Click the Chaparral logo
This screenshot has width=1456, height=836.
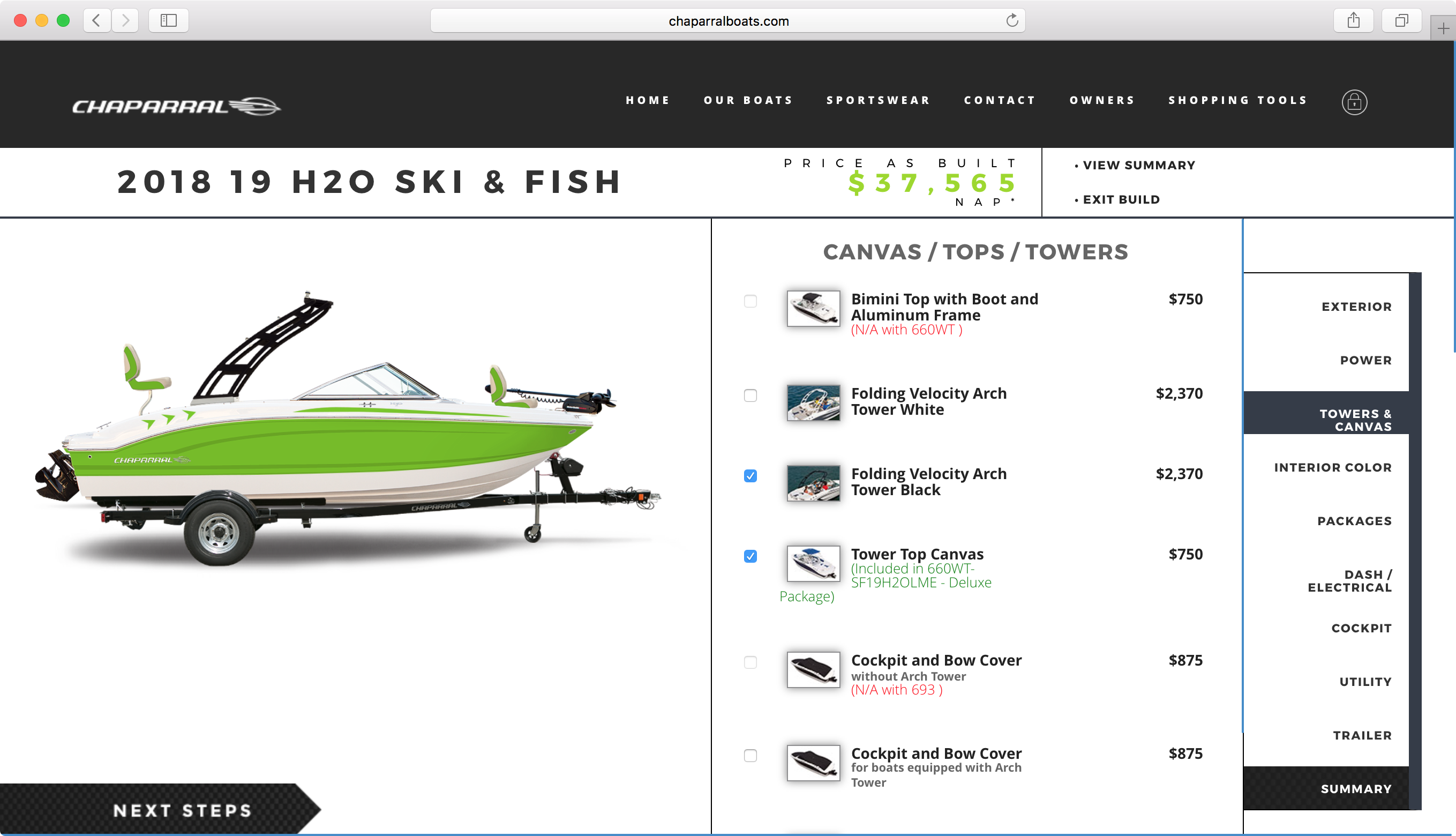[176, 106]
